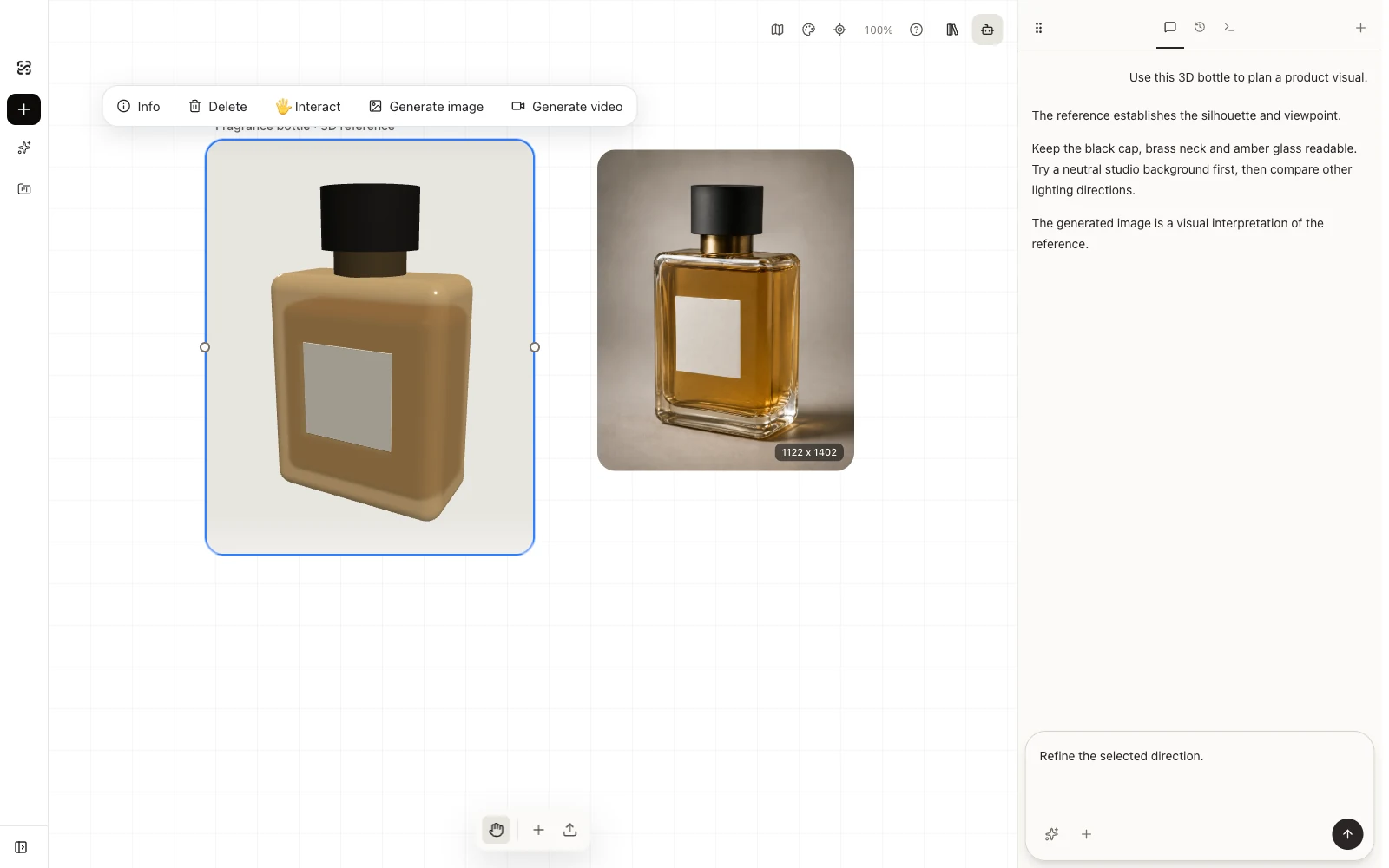Switch to the terminal console tab
The width and height of the screenshot is (1389, 868).
point(1229,27)
